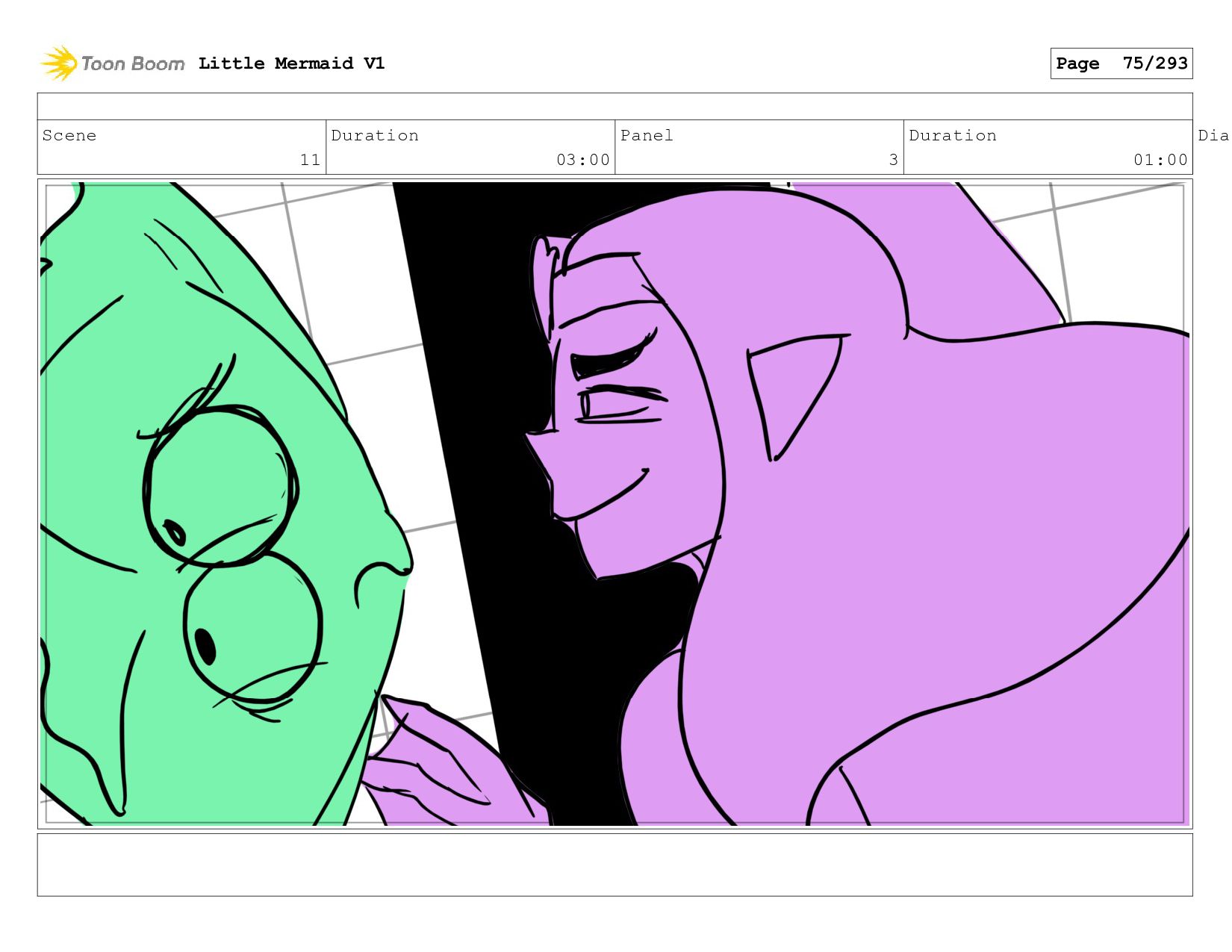Select the 'Panel' field label

(x=647, y=135)
